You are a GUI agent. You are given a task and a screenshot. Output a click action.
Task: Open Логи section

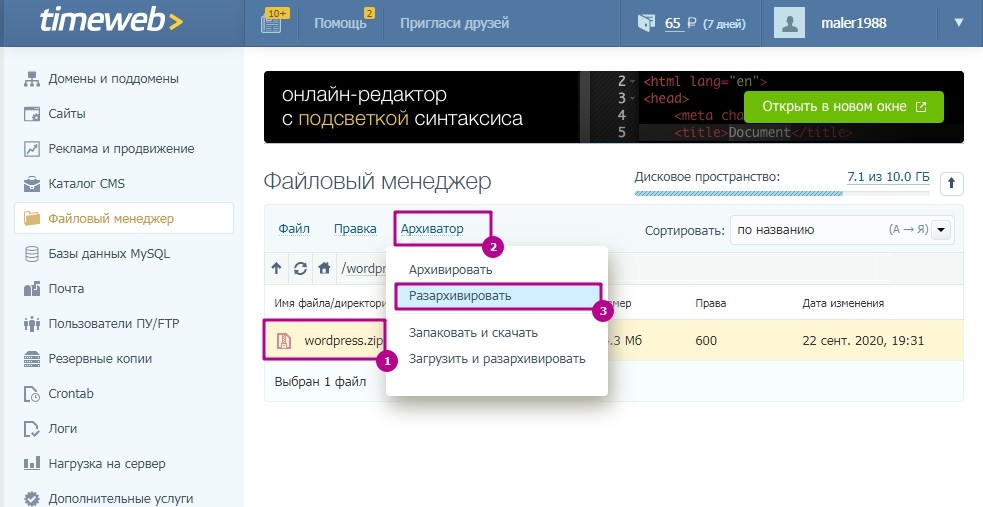(x=63, y=429)
